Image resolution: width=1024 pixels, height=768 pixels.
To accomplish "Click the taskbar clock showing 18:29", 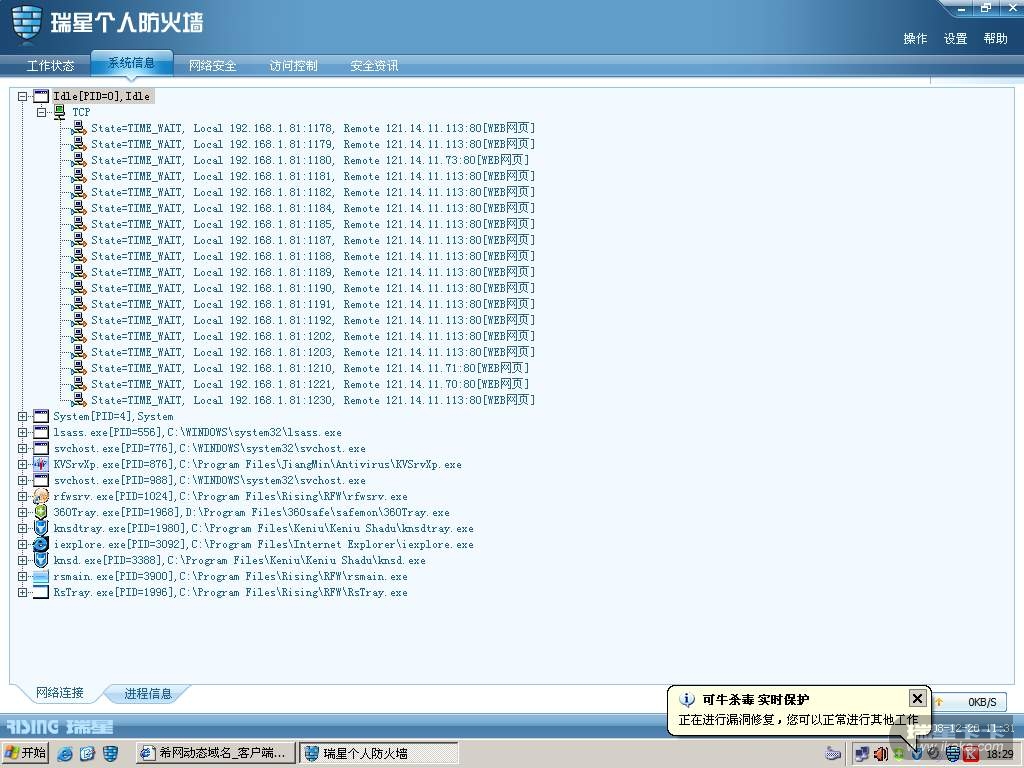I will [999, 754].
